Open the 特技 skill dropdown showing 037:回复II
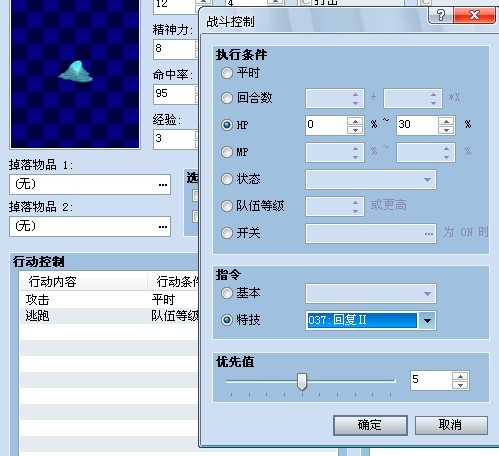Viewport: 499px width, 456px height. click(x=427, y=321)
